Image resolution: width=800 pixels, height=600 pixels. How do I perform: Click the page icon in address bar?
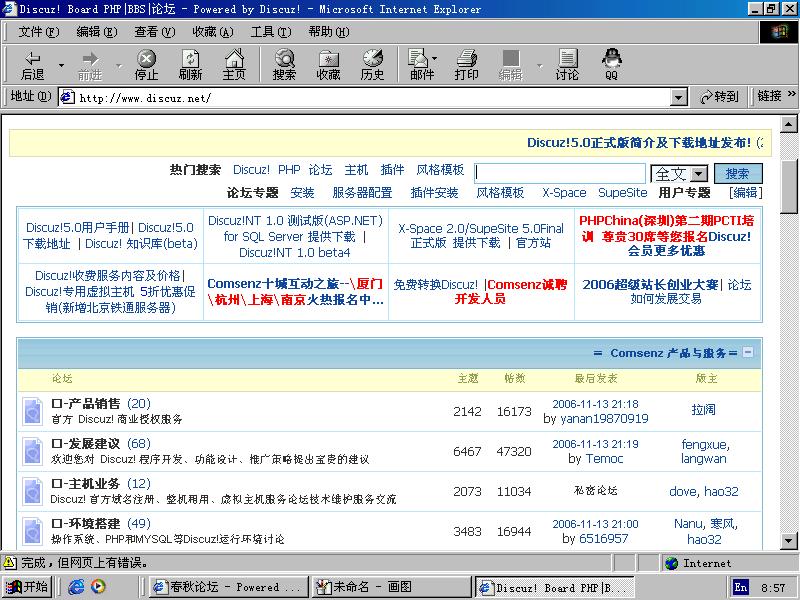point(67,97)
